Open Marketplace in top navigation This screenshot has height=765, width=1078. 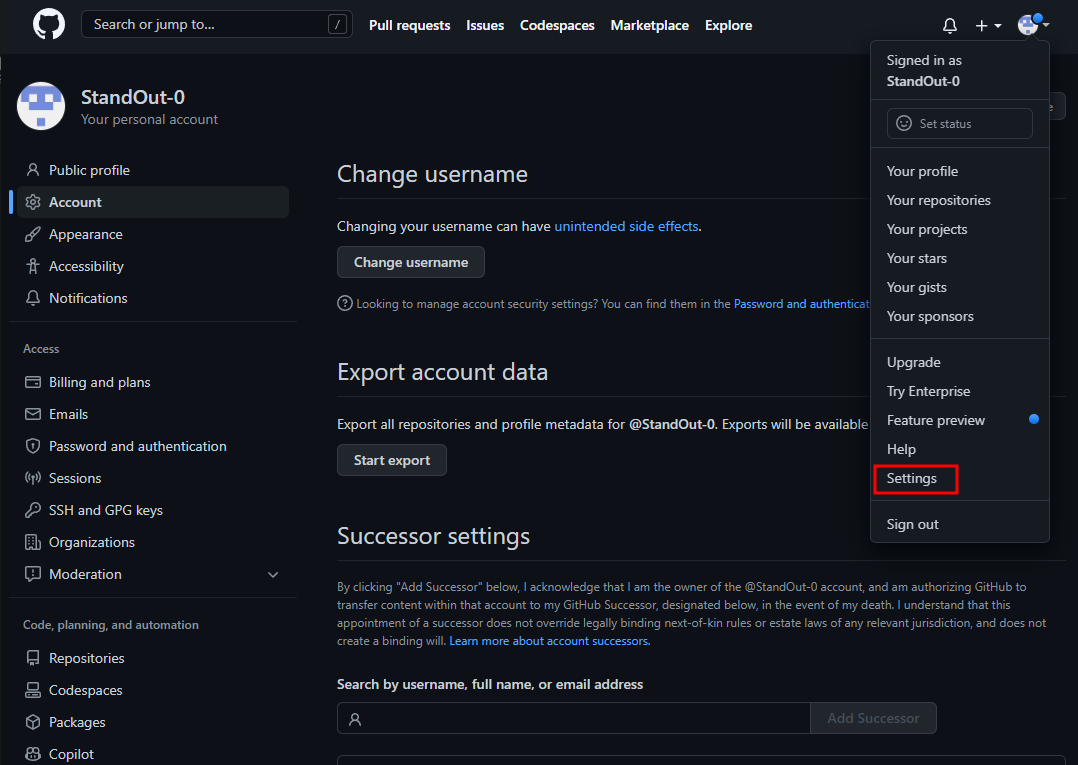point(650,25)
